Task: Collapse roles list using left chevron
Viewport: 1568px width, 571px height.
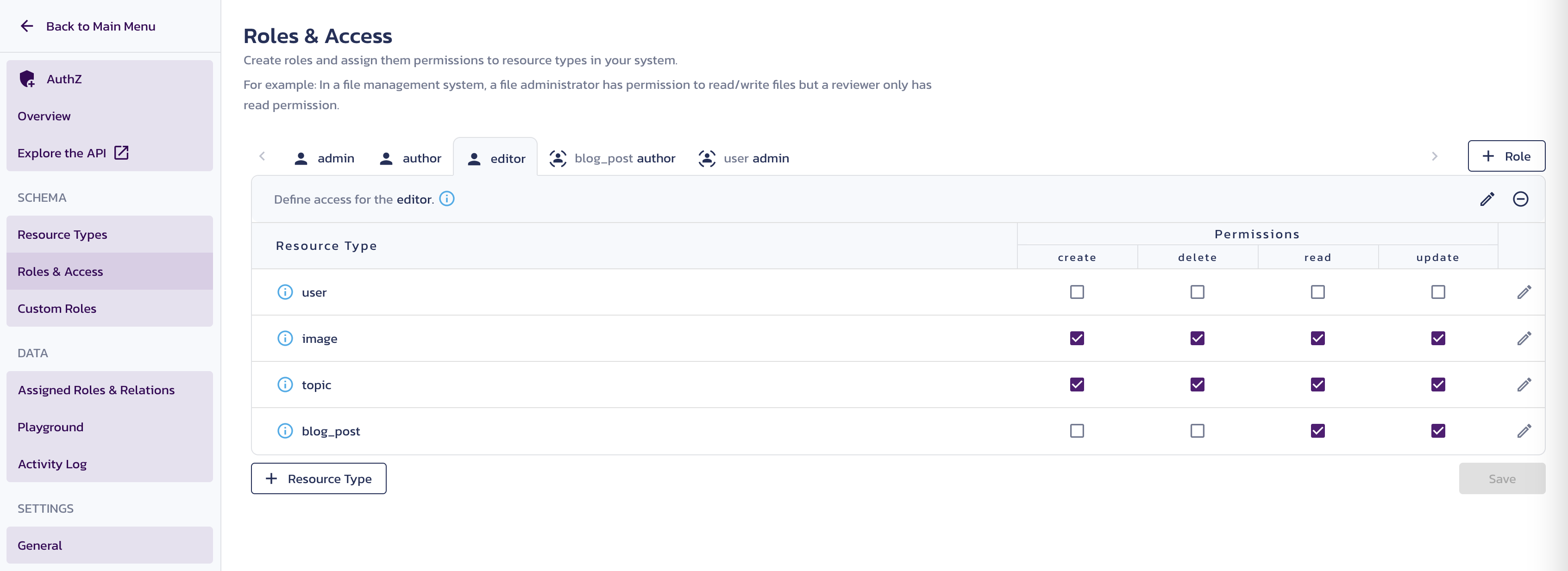Action: pos(262,156)
